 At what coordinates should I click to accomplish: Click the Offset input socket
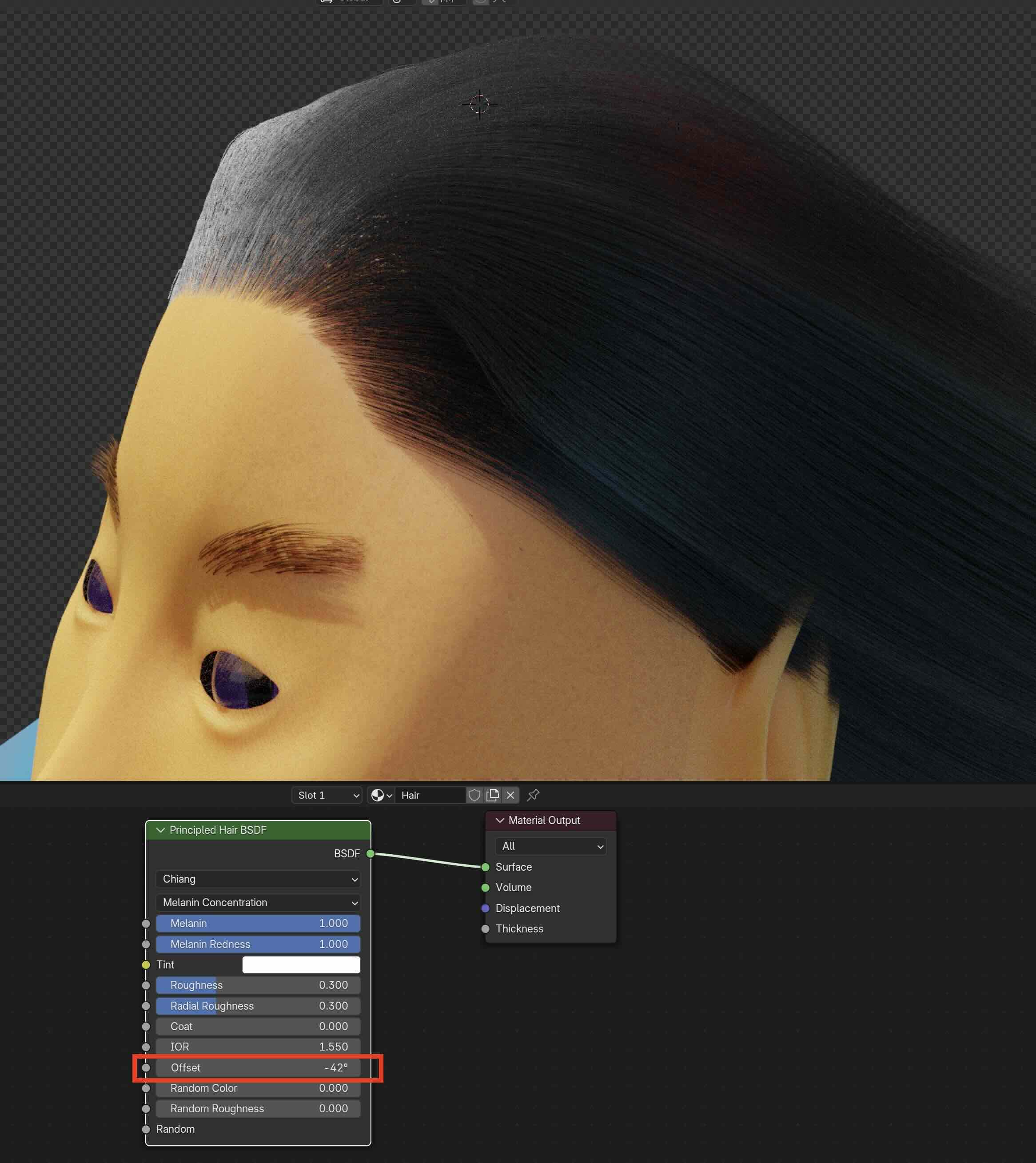tap(146, 1067)
